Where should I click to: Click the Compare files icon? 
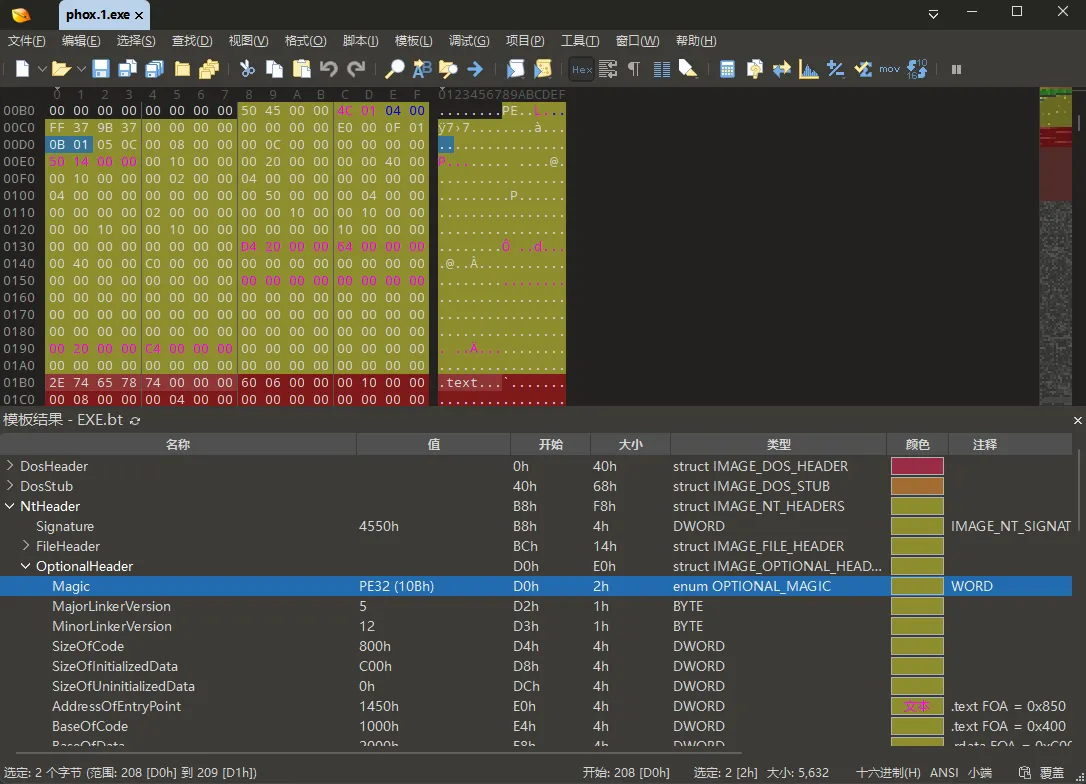[x=754, y=69]
